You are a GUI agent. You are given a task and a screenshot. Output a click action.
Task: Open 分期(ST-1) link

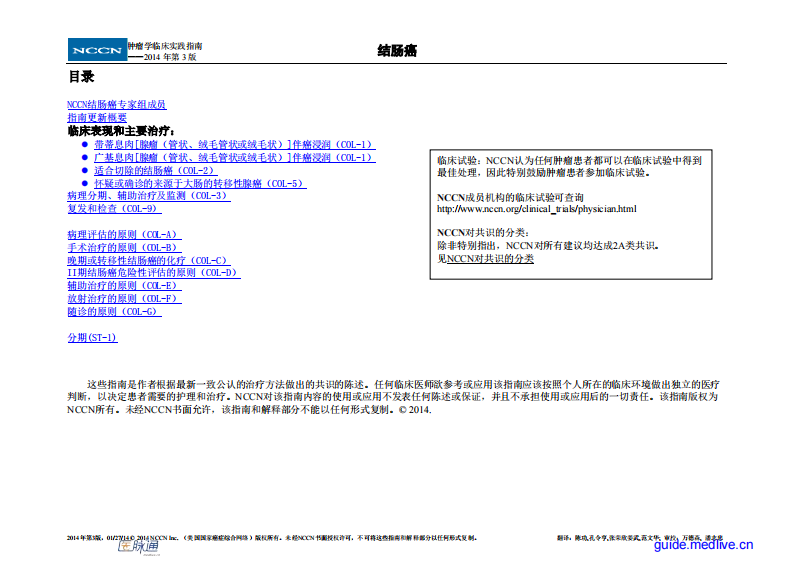tap(92, 337)
